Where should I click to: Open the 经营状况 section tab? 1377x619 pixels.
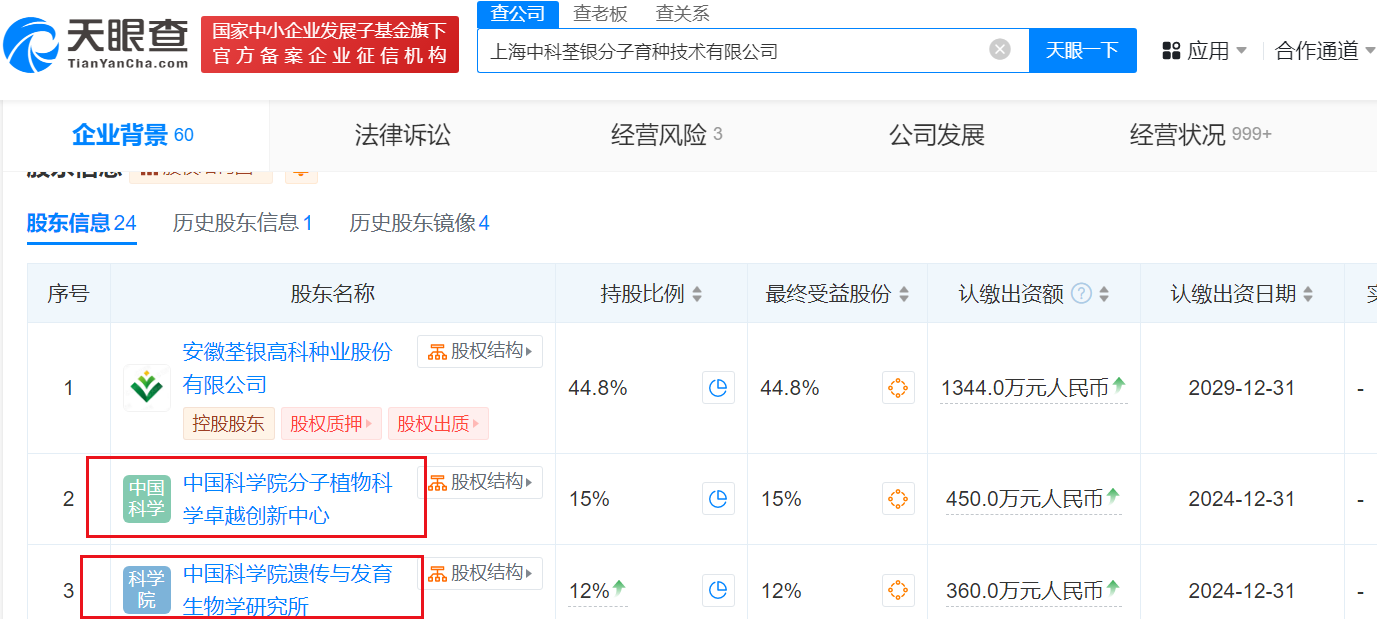click(1201, 135)
